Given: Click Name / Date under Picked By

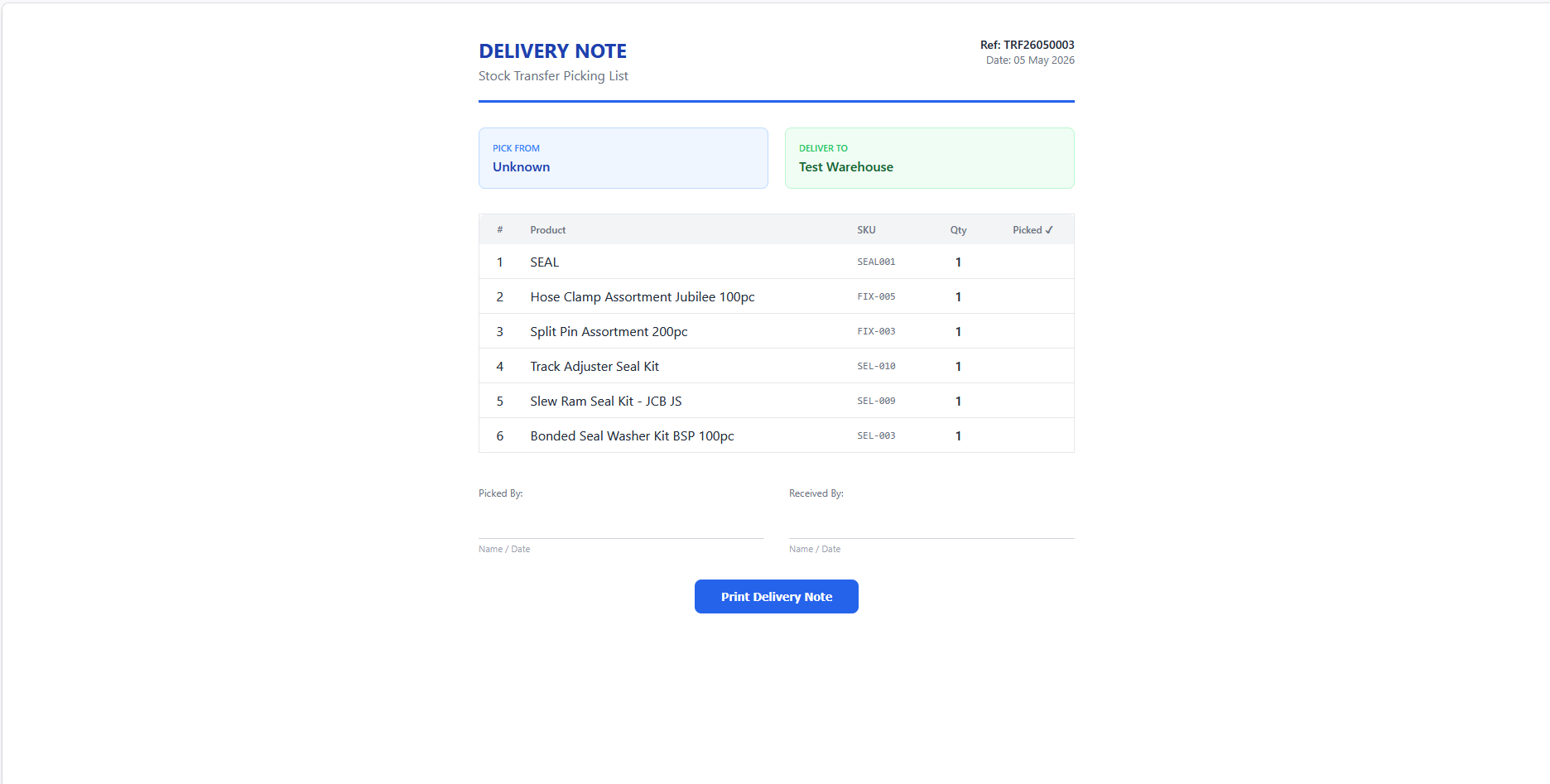Looking at the screenshot, I should 503,549.
